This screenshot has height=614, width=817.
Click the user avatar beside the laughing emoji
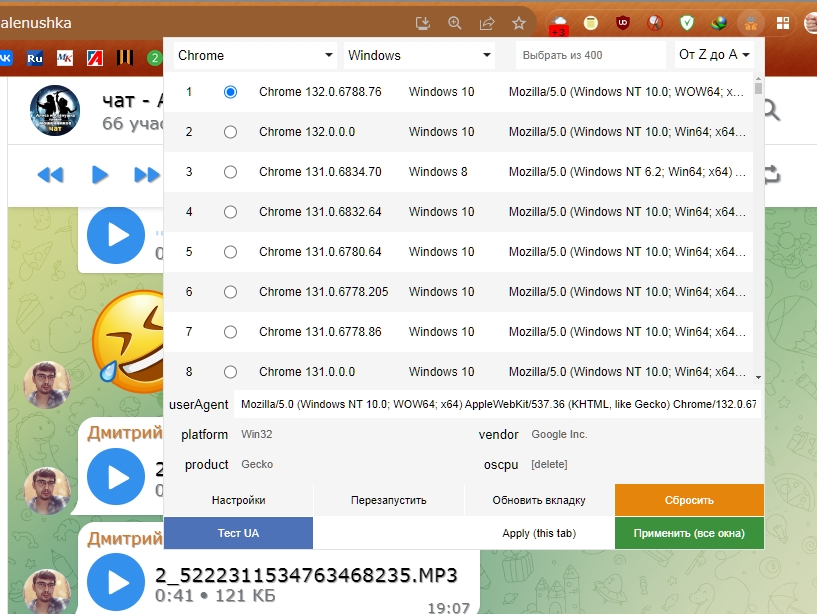[x=47, y=385]
